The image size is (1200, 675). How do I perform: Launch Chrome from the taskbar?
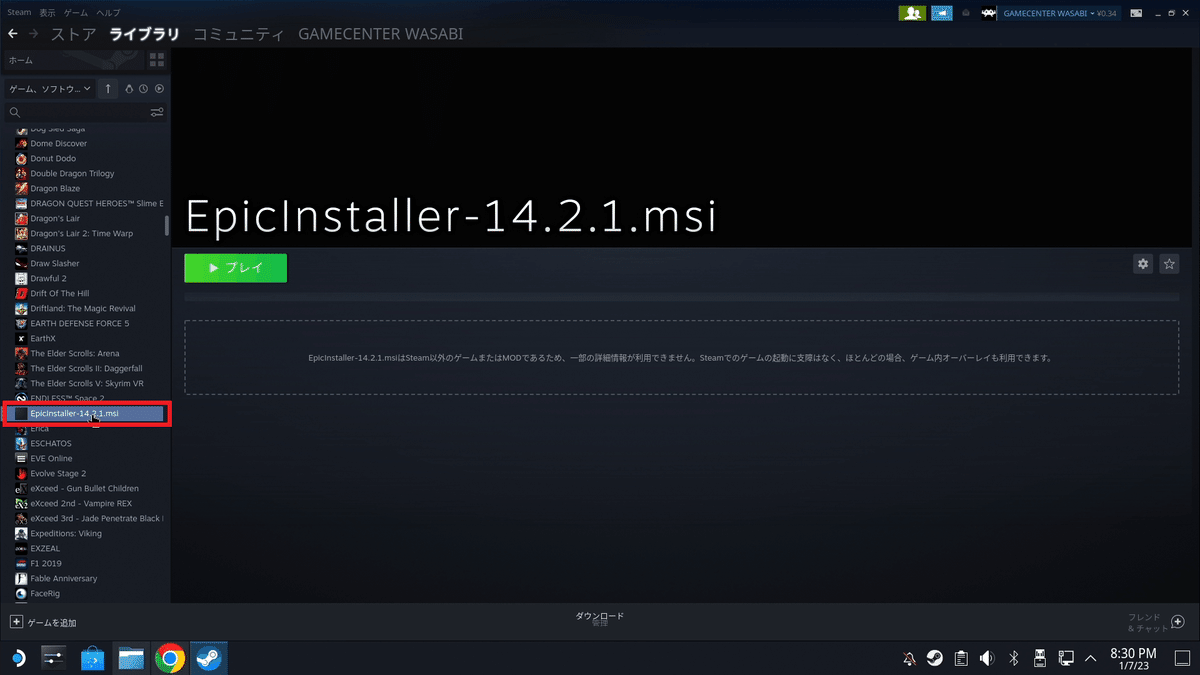point(170,658)
